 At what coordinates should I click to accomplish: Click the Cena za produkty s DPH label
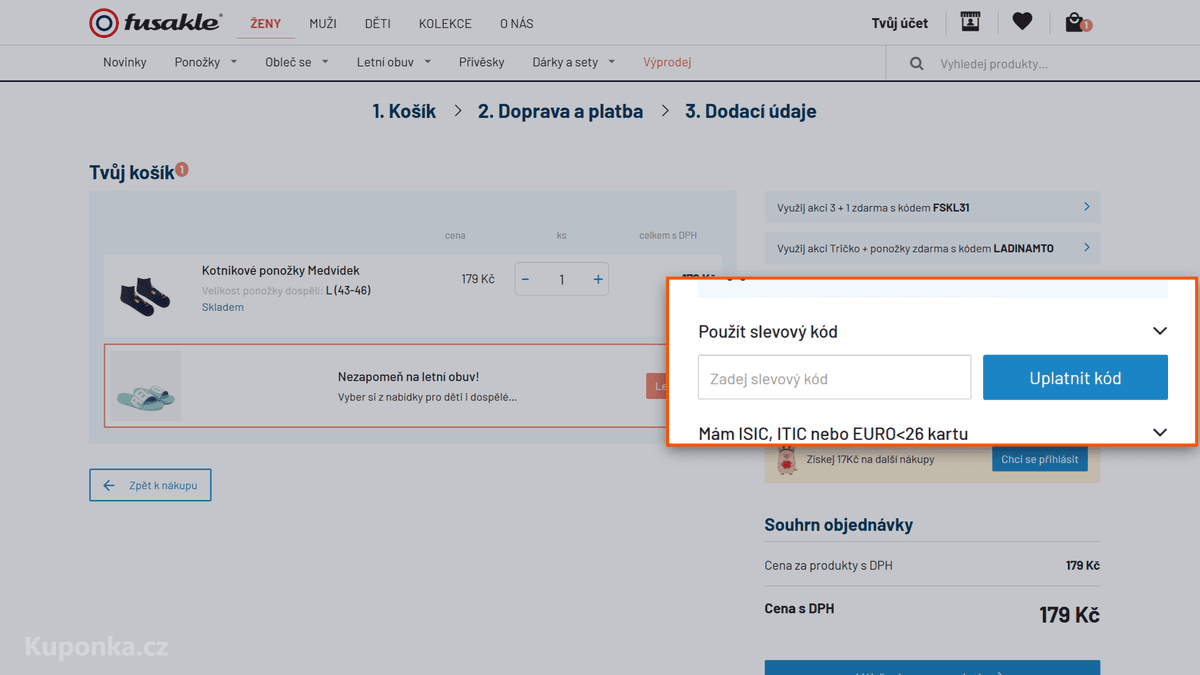[x=829, y=566]
